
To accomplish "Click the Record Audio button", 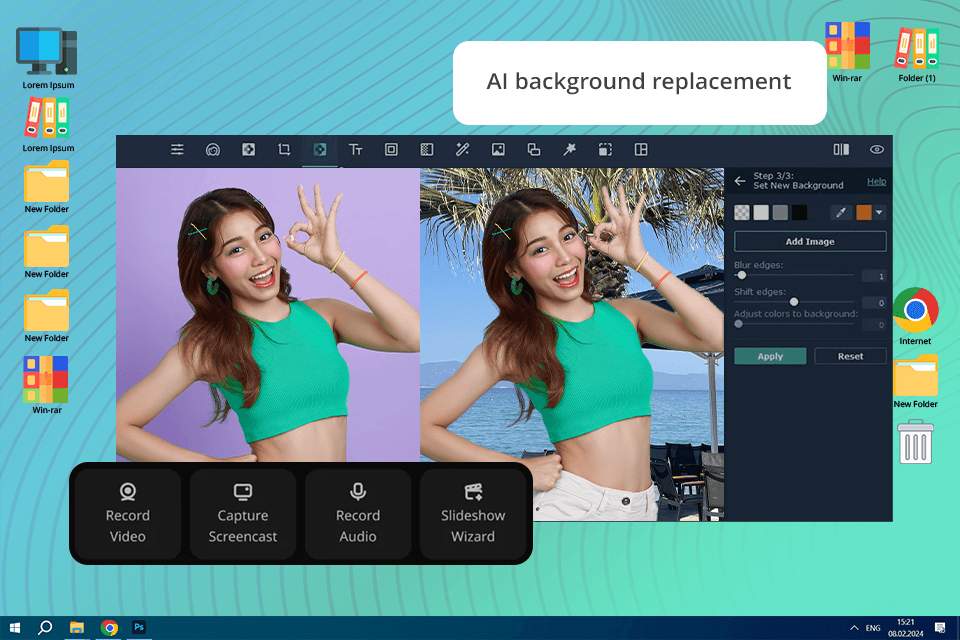I will 358,513.
